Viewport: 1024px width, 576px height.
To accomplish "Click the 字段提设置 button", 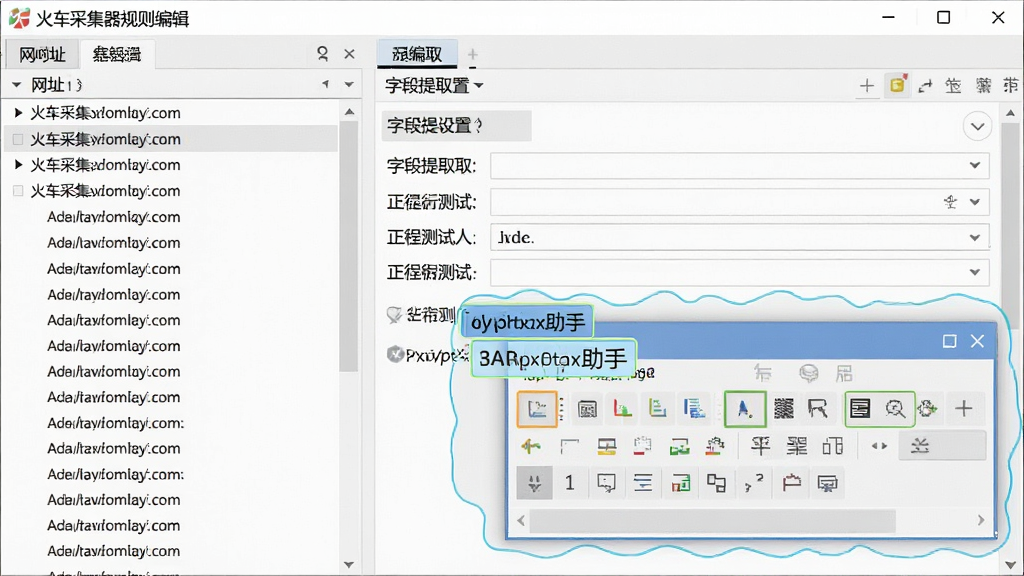I will click(x=456, y=125).
